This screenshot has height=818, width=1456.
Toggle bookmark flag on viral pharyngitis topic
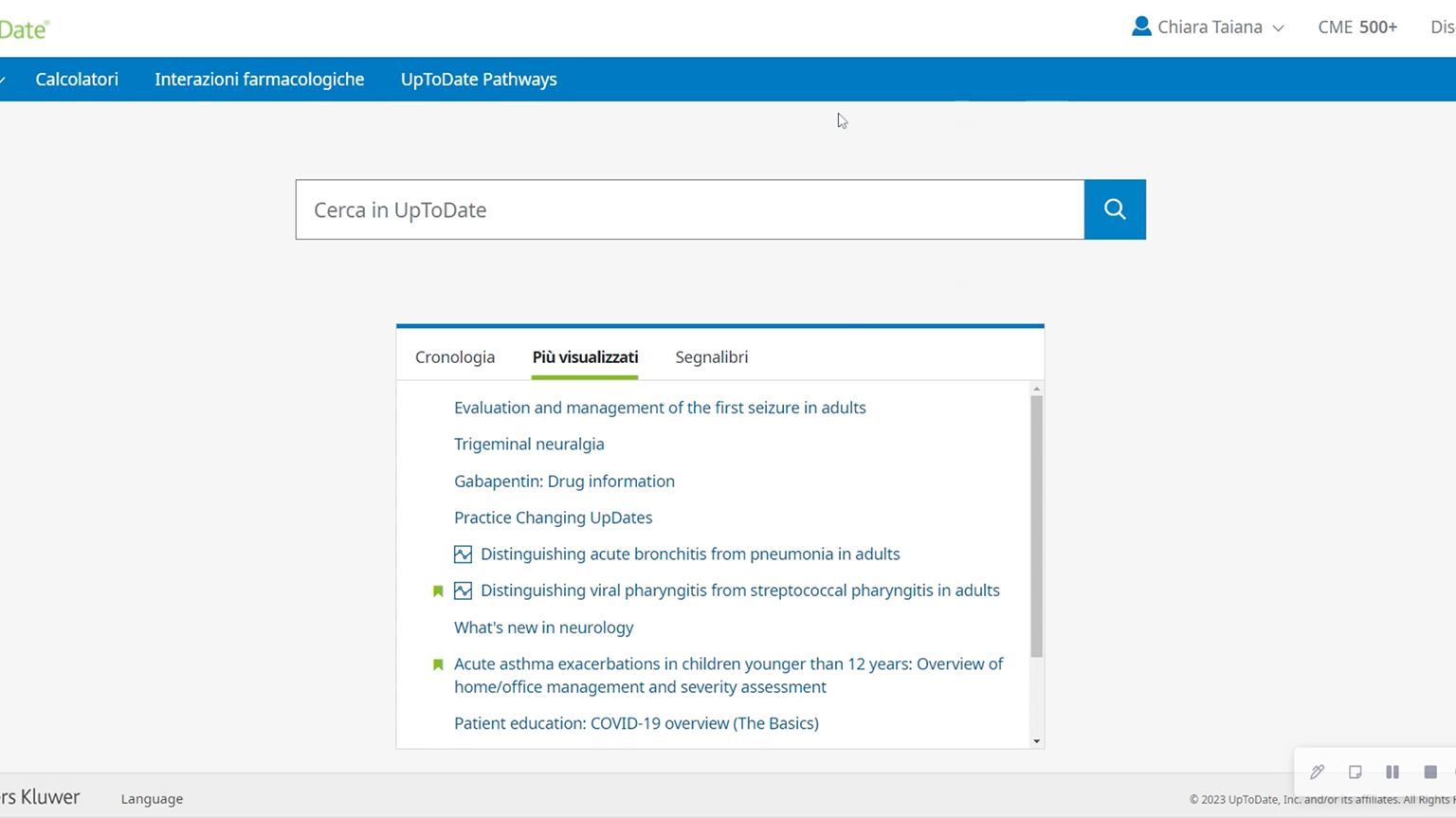coord(438,591)
